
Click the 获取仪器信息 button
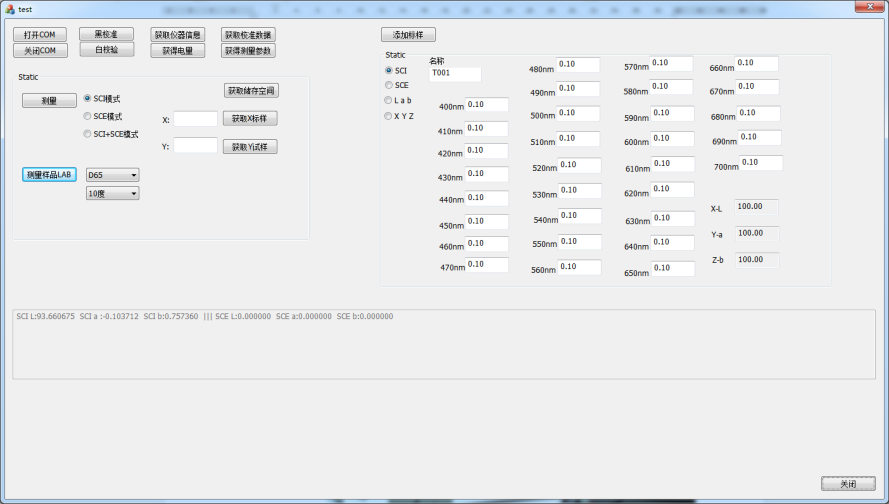(x=177, y=35)
